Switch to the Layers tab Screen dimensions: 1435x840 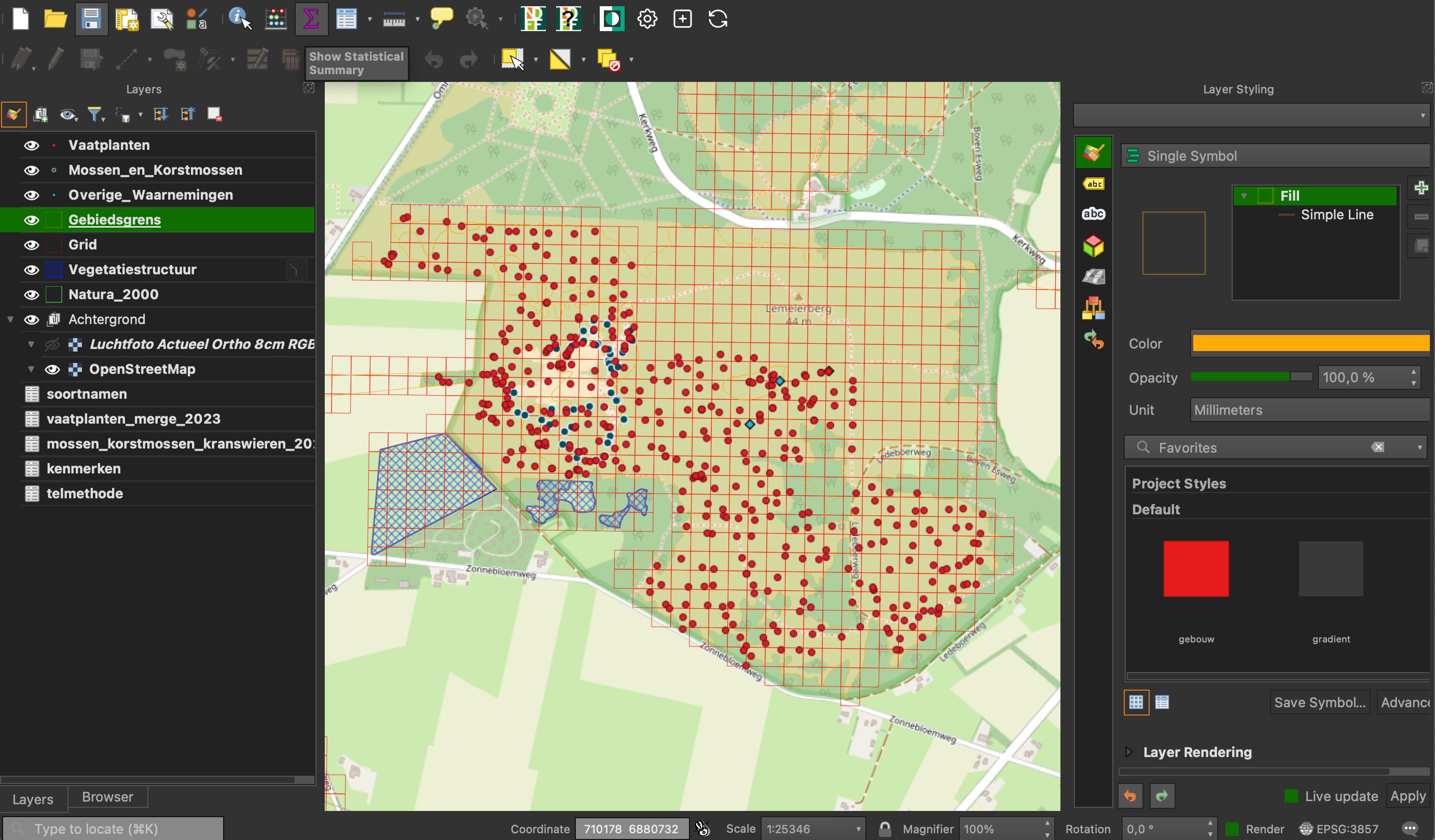tap(33, 799)
